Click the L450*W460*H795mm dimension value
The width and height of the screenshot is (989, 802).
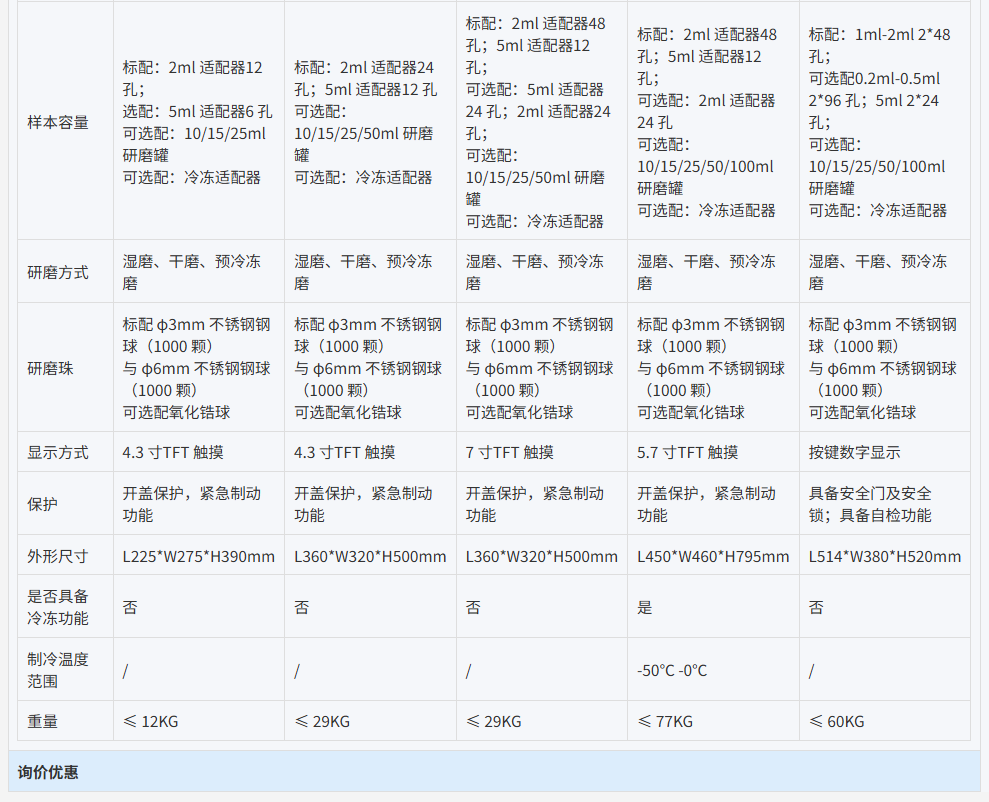(x=713, y=556)
